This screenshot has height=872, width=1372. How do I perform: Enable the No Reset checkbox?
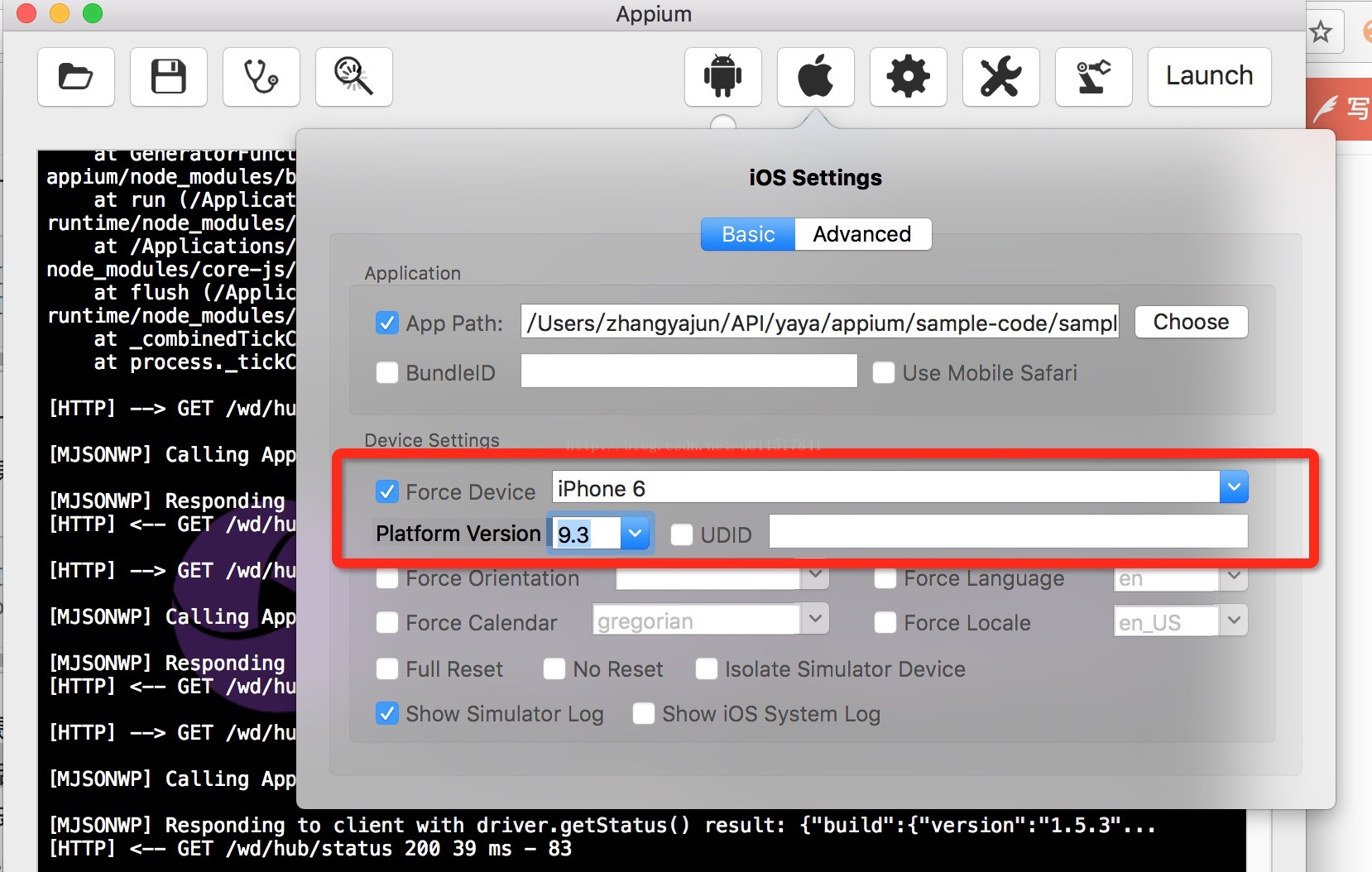pos(554,668)
